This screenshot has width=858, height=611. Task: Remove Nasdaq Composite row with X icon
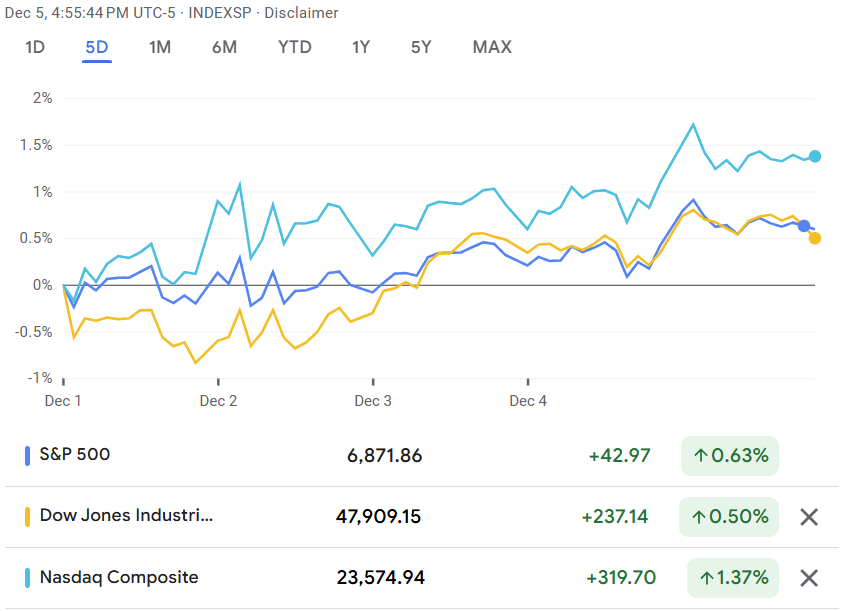(x=809, y=578)
